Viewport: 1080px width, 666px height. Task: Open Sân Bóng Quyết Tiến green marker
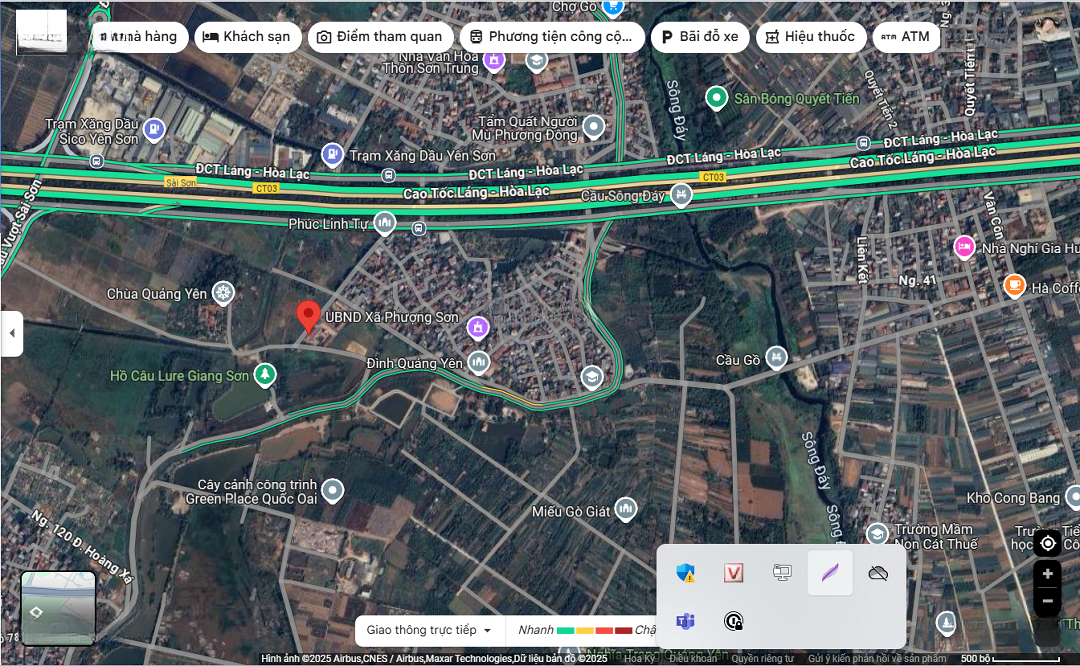716,98
